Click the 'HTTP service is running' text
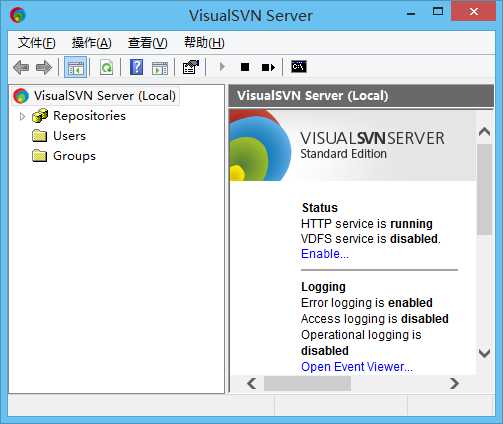Viewport: 503px width, 424px height. tap(367, 224)
